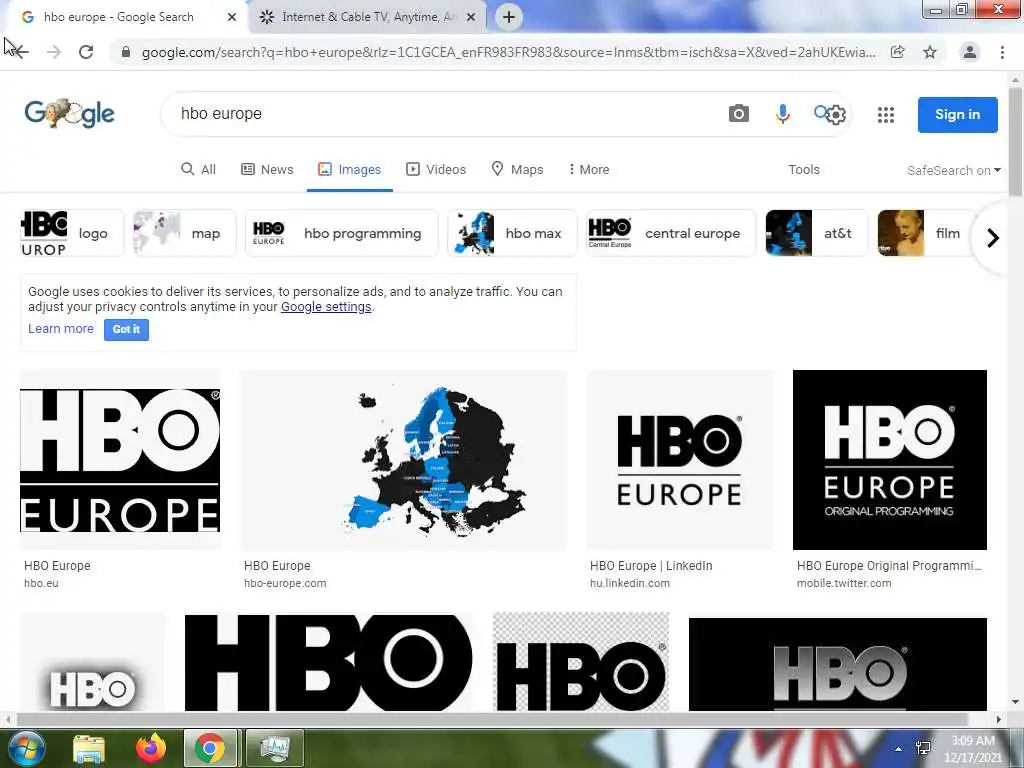Launch Firefox from the taskbar
1024x768 pixels.
coord(150,748)
